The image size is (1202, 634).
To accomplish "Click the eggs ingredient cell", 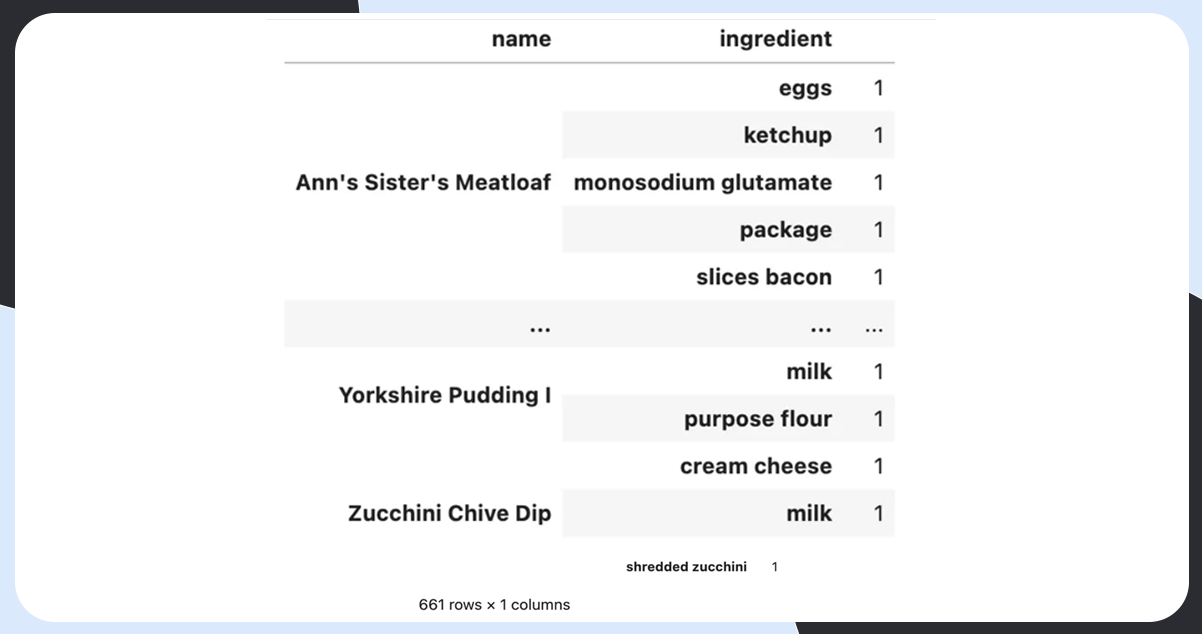I will pyautogui.click(x=805, y=88).
